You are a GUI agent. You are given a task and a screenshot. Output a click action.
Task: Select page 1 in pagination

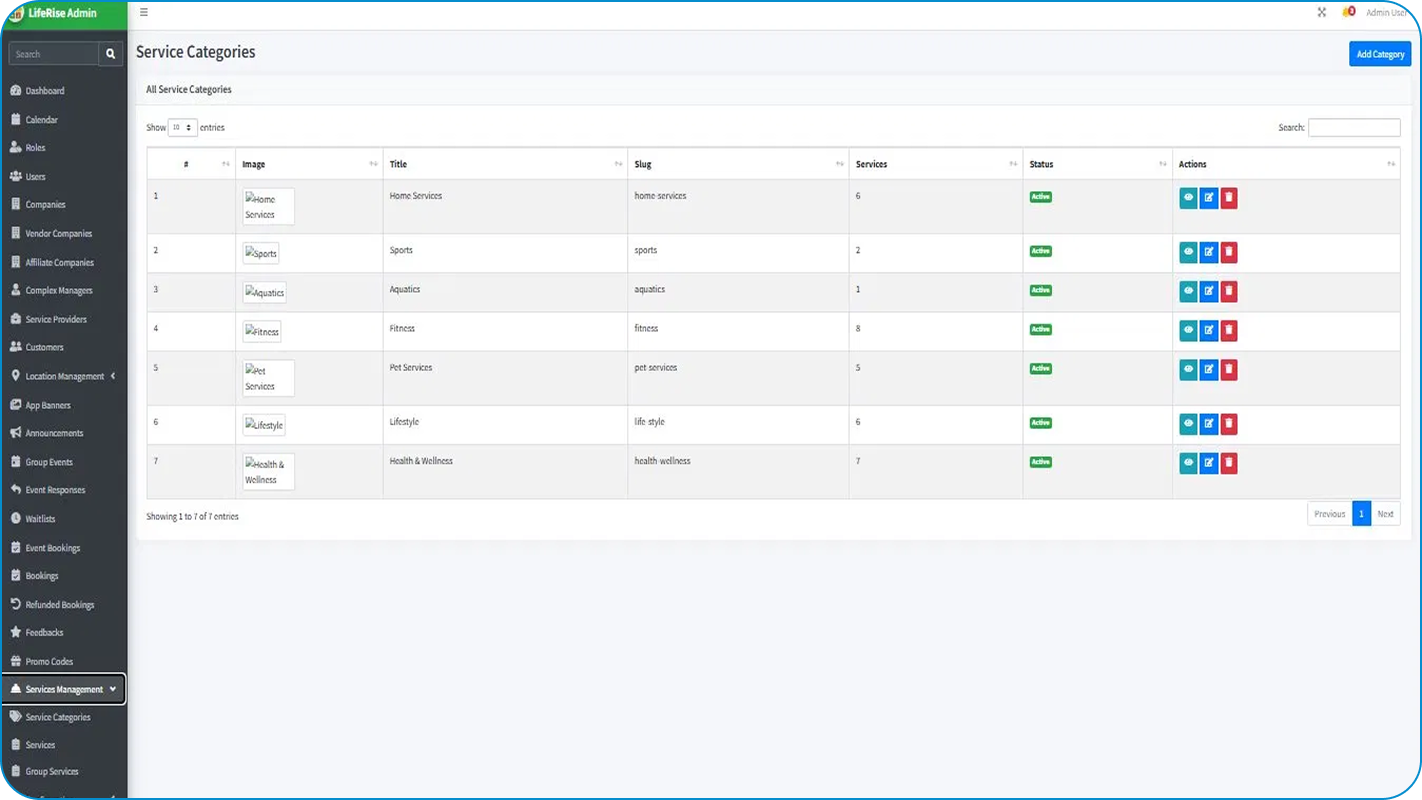(x=1361, y=514)
